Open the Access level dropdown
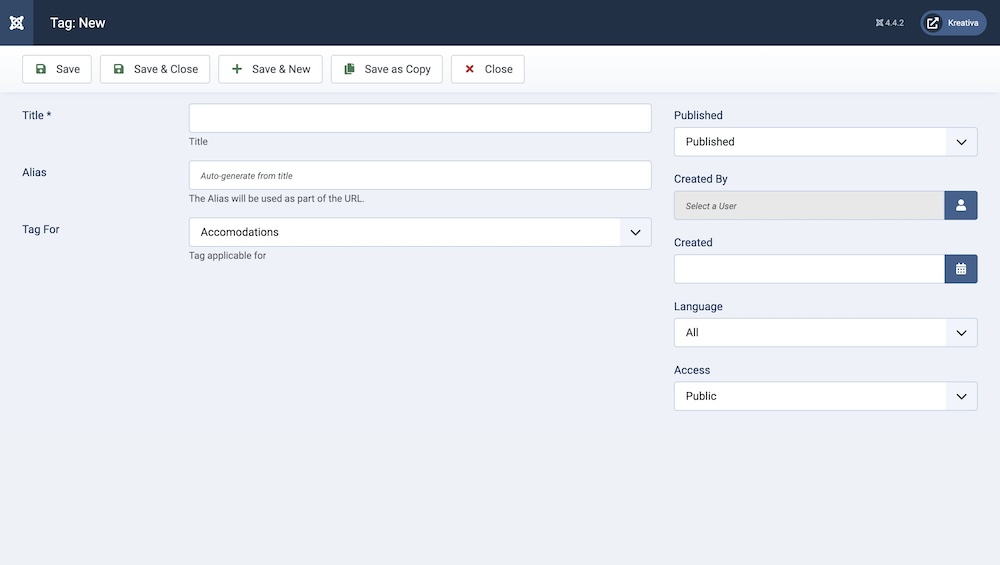This screenshot has width=1000, height=565. tap(825, 396)
